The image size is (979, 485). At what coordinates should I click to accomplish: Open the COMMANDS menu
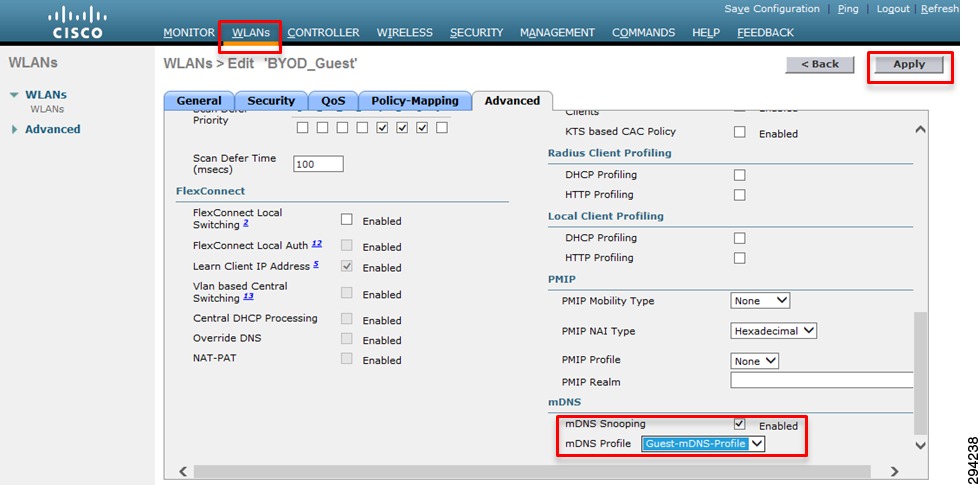pos(644,32)
